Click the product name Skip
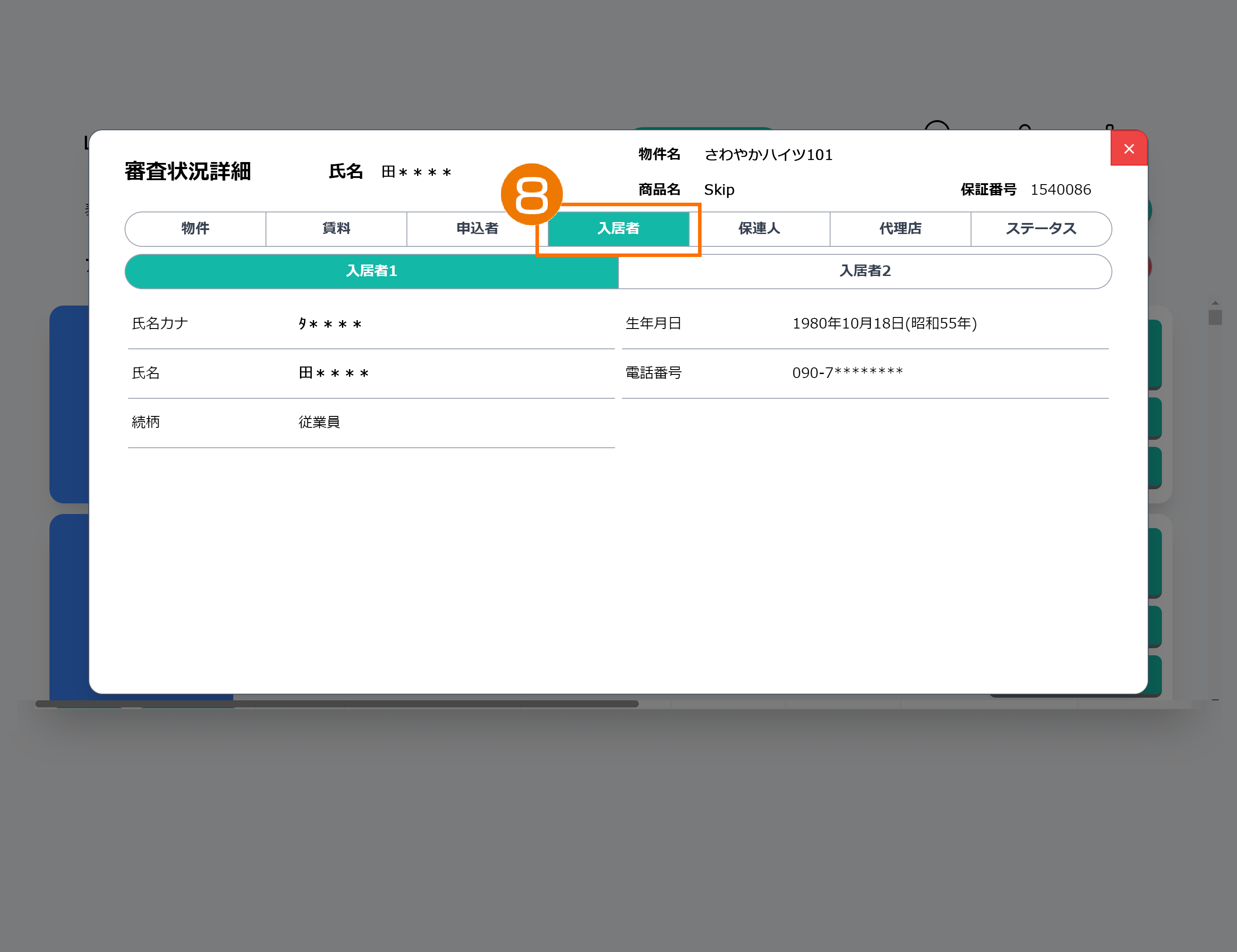Image resolution: width=1237 pixels, height=952 pixels. coord(719,189)
